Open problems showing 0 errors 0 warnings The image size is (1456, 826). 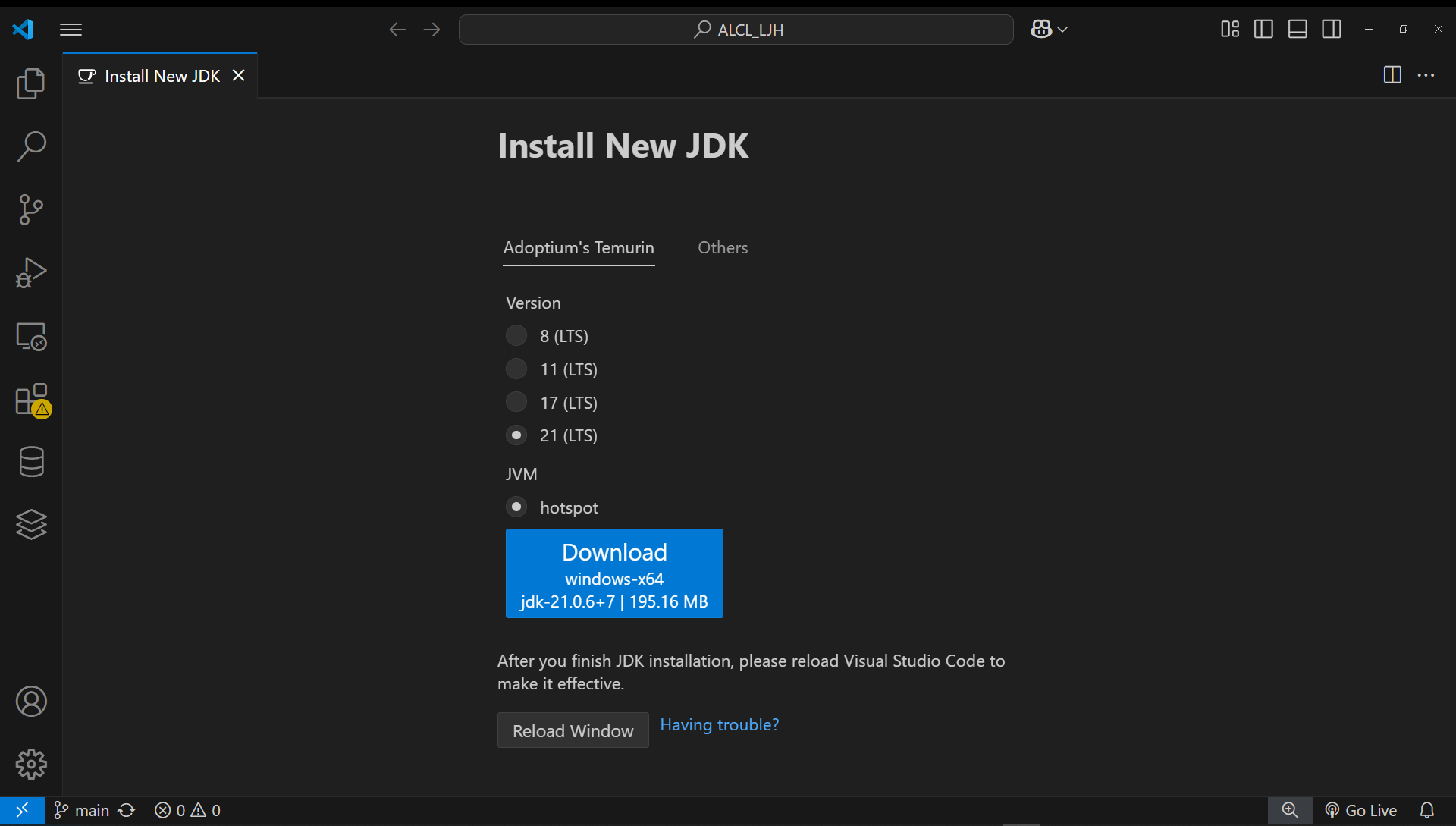[x=187, y=810]
